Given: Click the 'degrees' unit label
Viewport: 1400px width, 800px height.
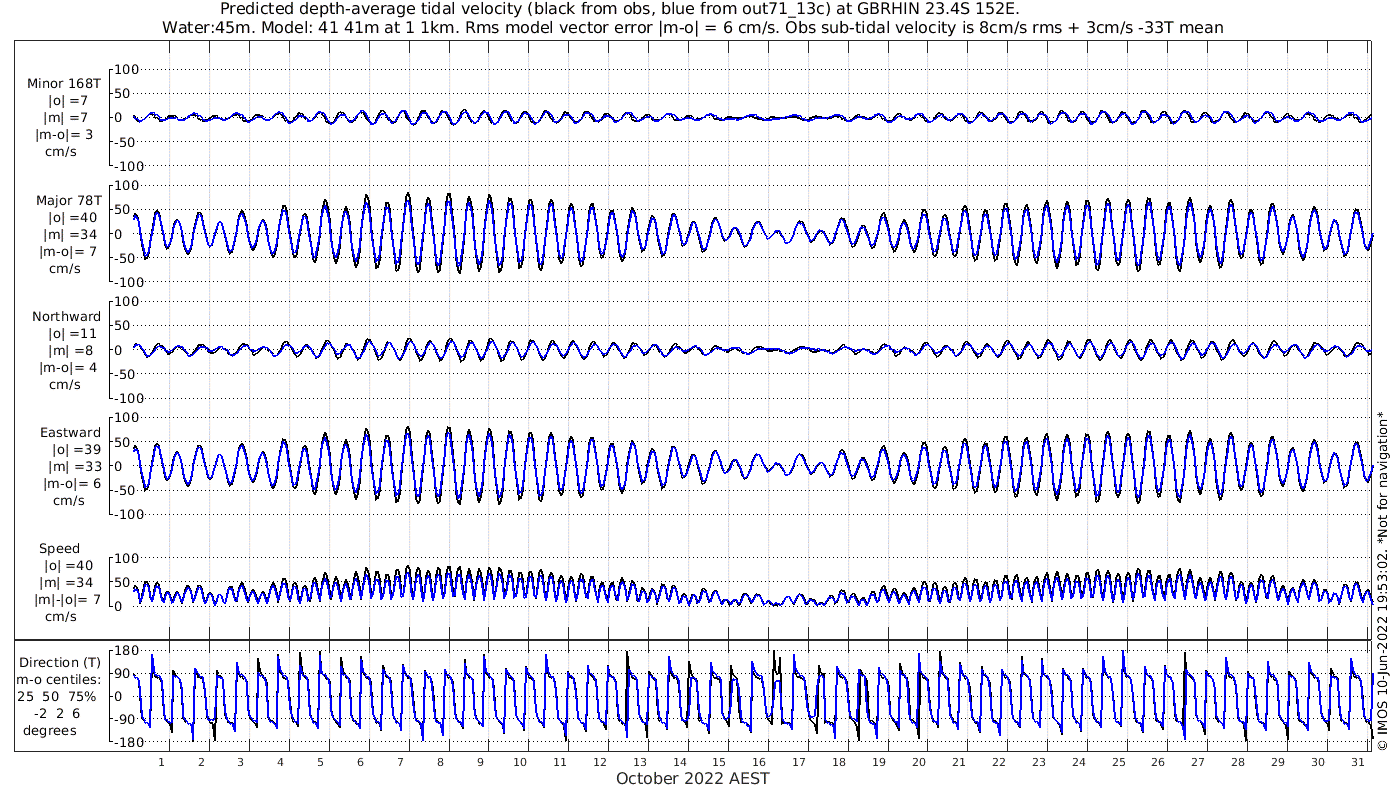Looking at the screenshot, I should [x=50, y=730].
